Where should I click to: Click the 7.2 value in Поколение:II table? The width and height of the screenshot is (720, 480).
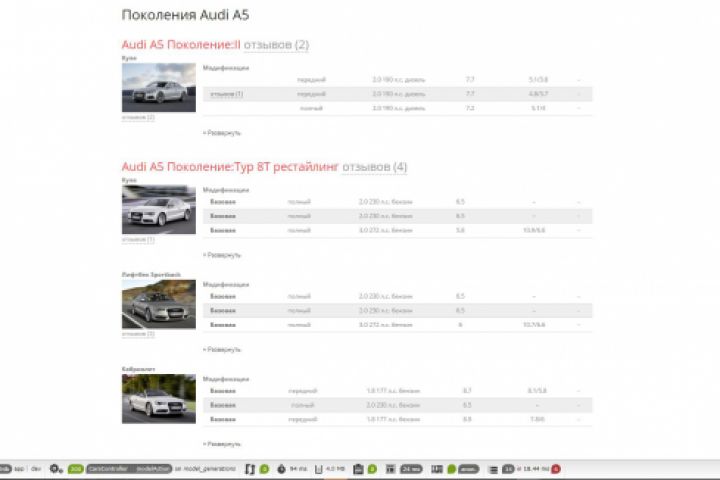point(470,108)
